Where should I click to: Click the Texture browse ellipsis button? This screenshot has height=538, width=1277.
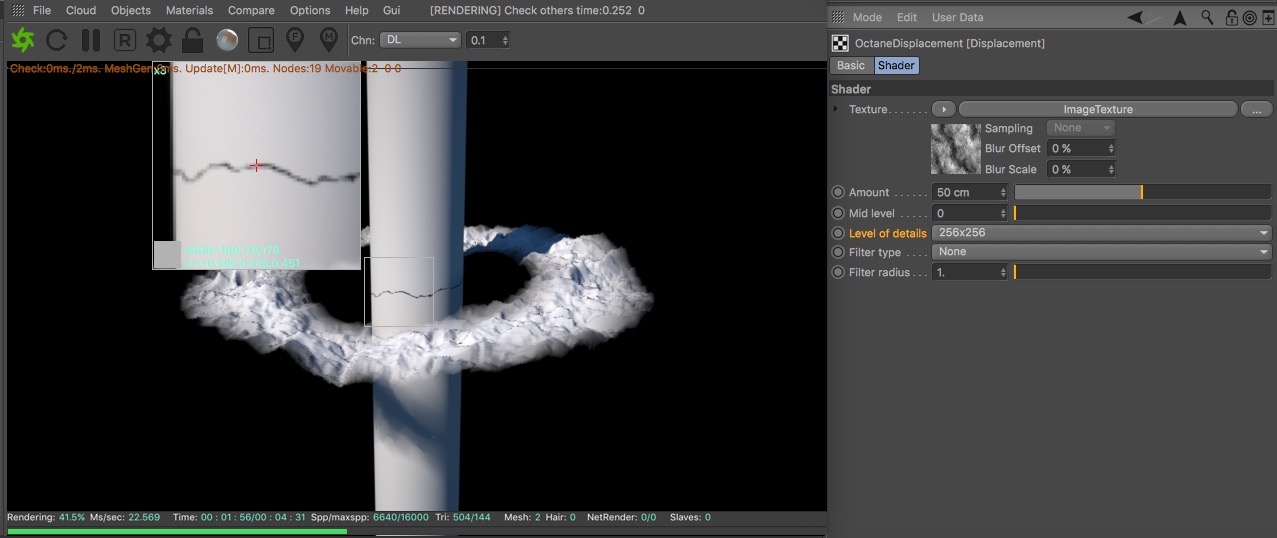(1256, 109)
